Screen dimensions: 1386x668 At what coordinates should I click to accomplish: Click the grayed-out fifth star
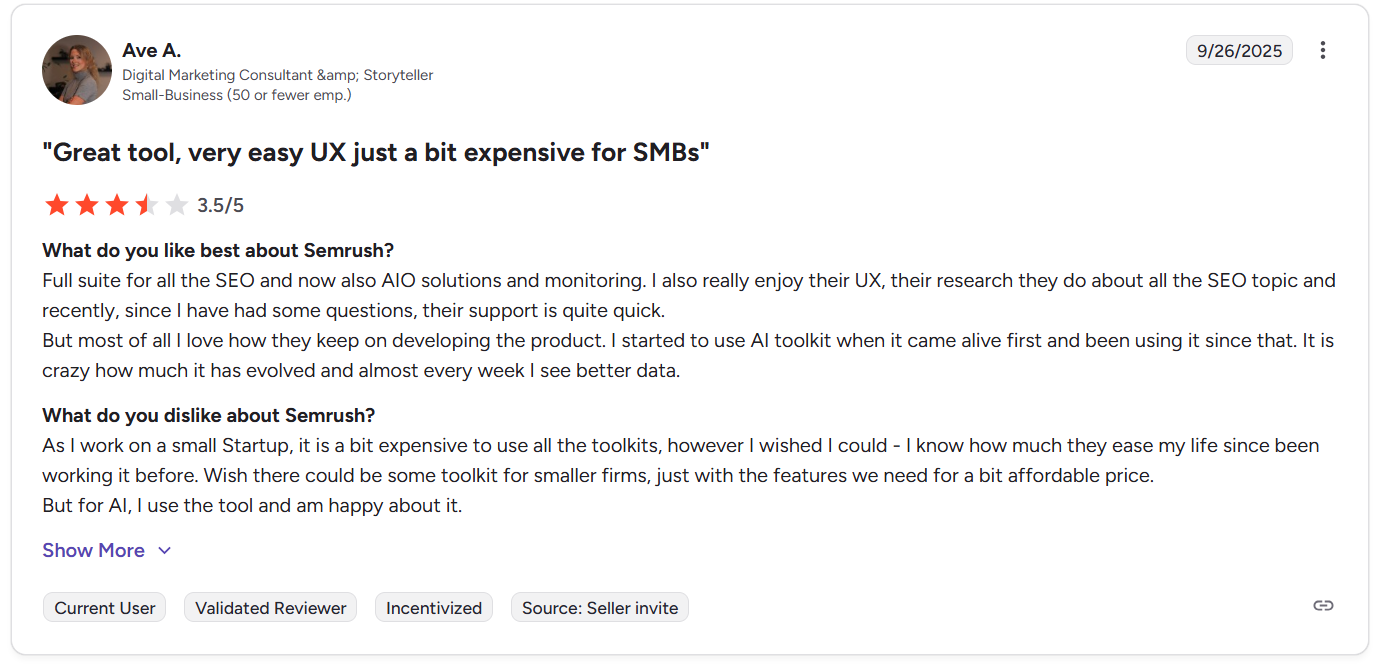177,204
